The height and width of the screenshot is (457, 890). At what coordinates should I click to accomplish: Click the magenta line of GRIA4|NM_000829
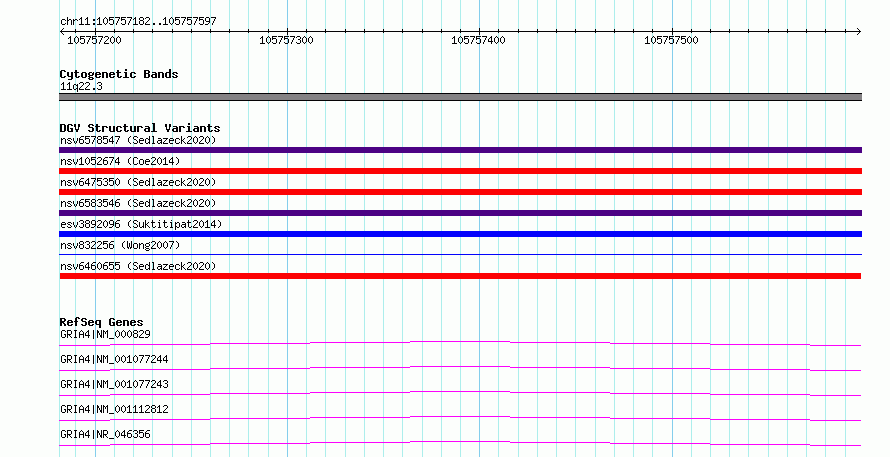click(x=460, y=343)
